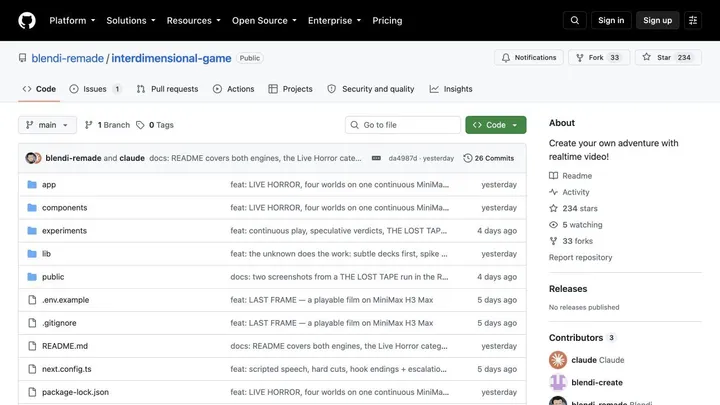Open the green Code dropdown button
The height and width of the screenshot is (405, 720).
click(495, 125)
